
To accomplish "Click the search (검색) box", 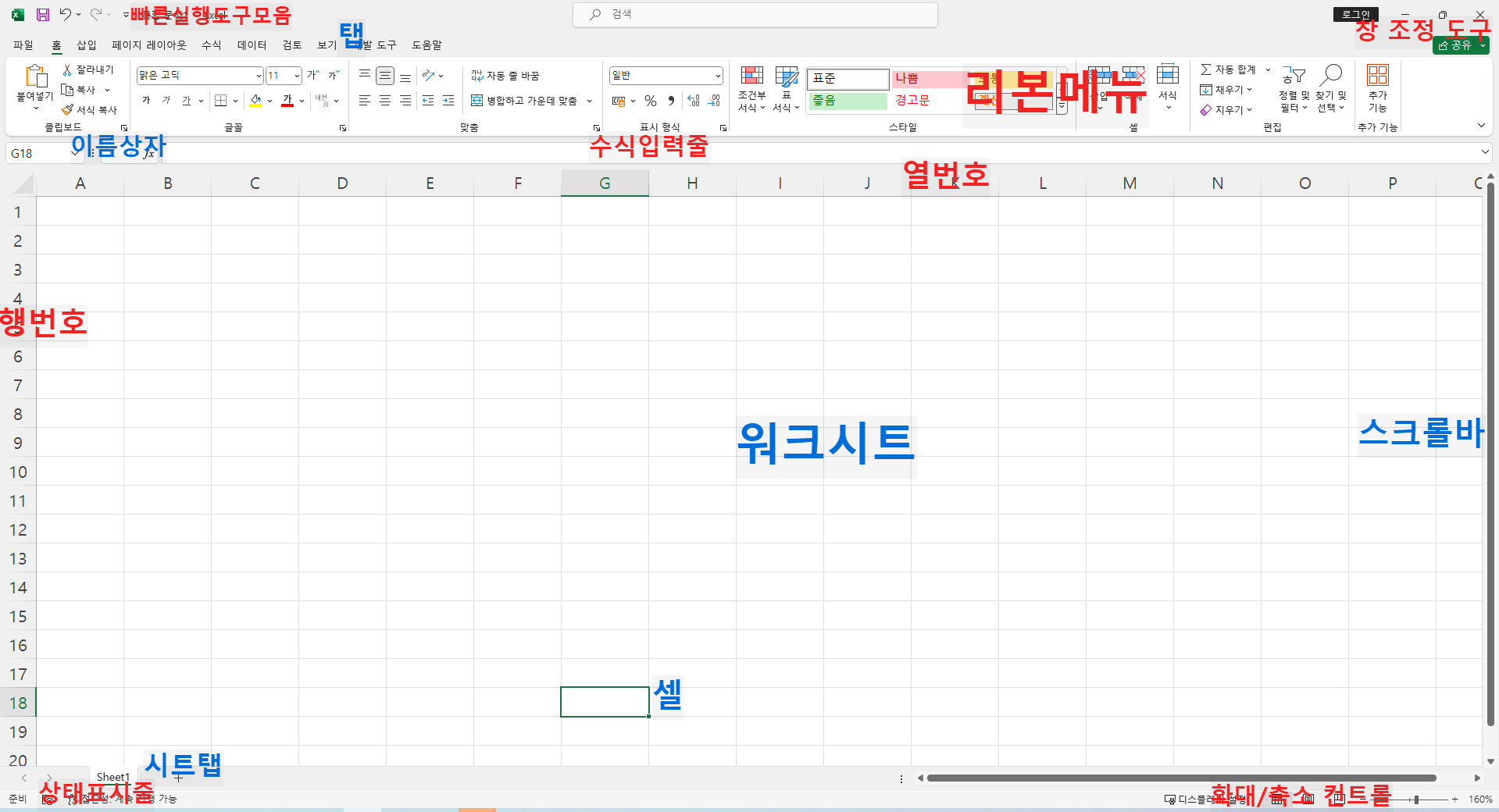I will pos(755,14).
